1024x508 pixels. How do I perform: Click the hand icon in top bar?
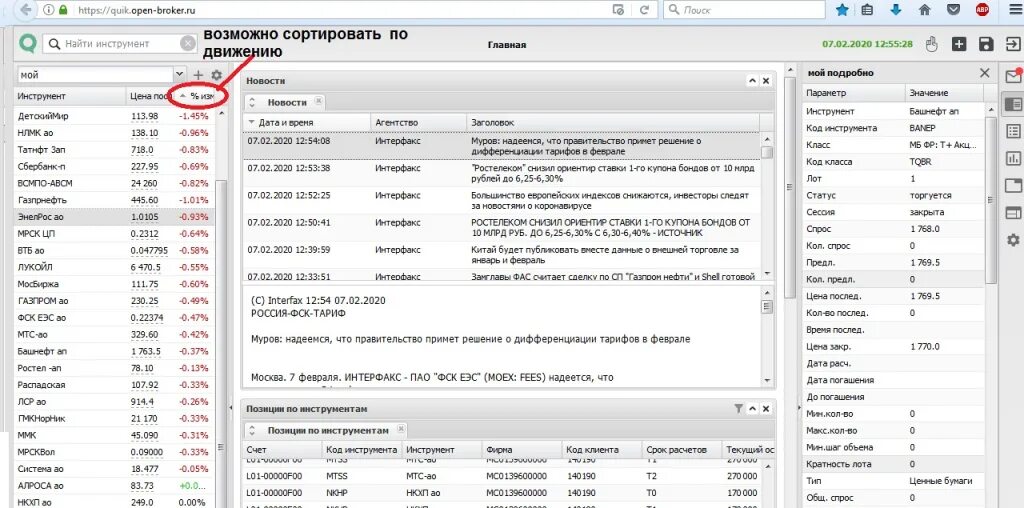932,44
